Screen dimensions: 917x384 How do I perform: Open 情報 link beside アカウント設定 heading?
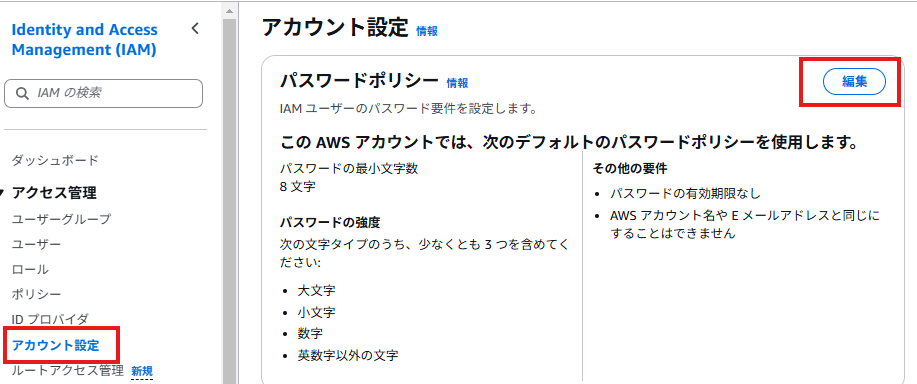click(x=427, y=31)
